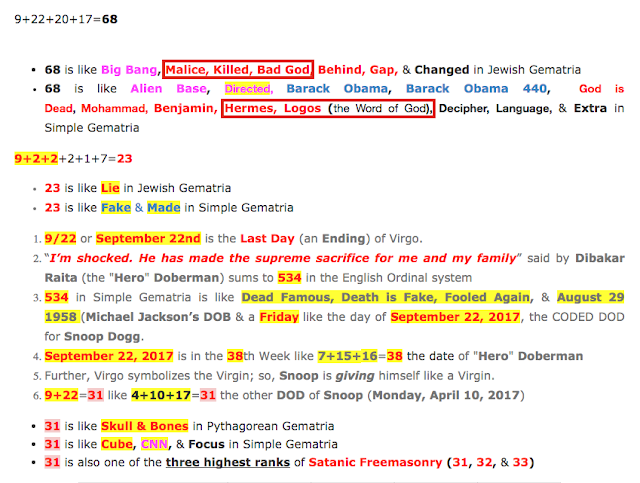640x483 pixels.
Task: Click "September 22, 2017" before "the CODED DOD"
Action: click(455, 317)
